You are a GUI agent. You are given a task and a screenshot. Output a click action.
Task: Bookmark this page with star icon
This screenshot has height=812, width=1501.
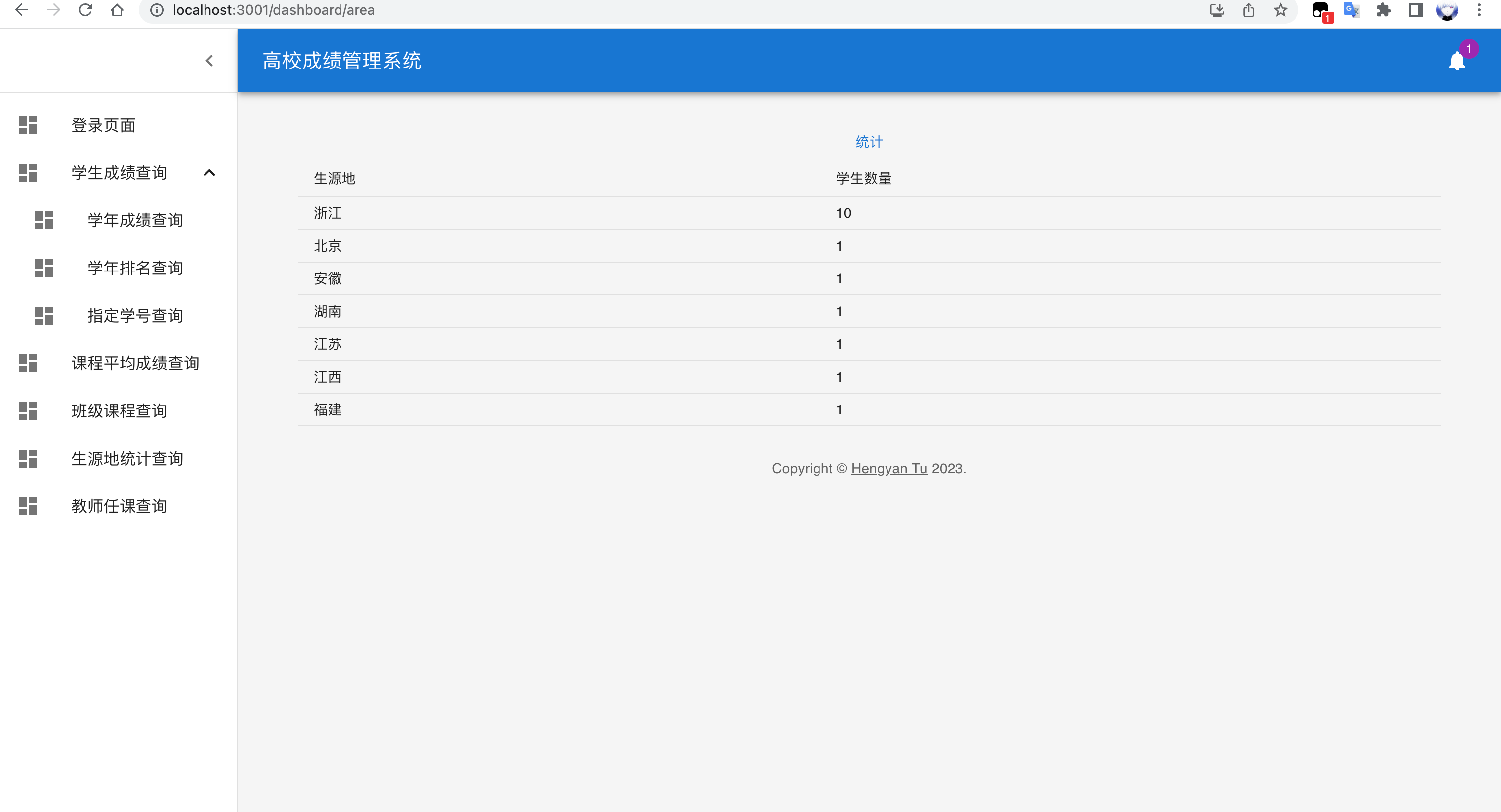coord(1280,10)
